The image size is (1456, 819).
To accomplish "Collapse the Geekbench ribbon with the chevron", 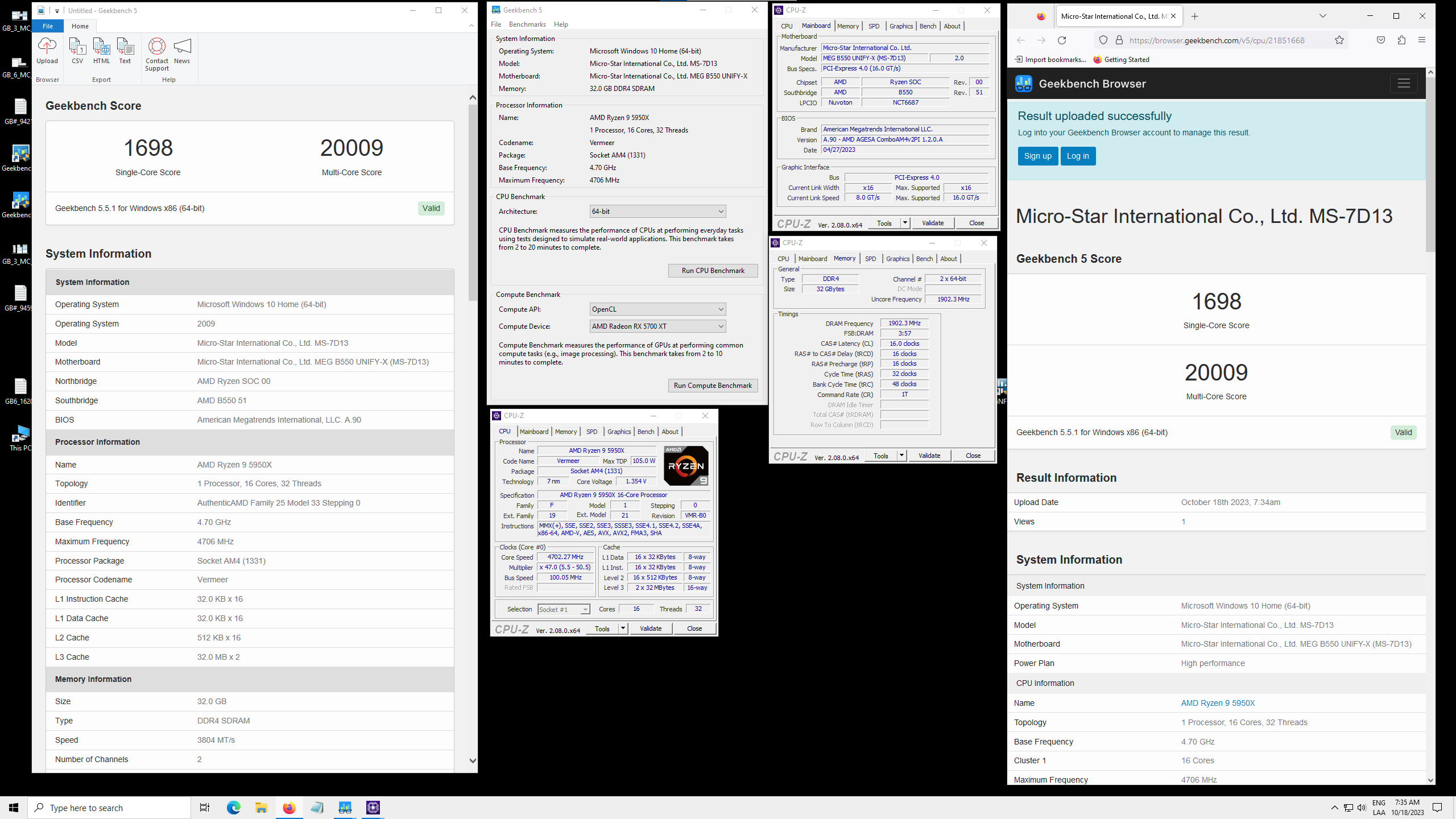I will click(x=471, y=26).
